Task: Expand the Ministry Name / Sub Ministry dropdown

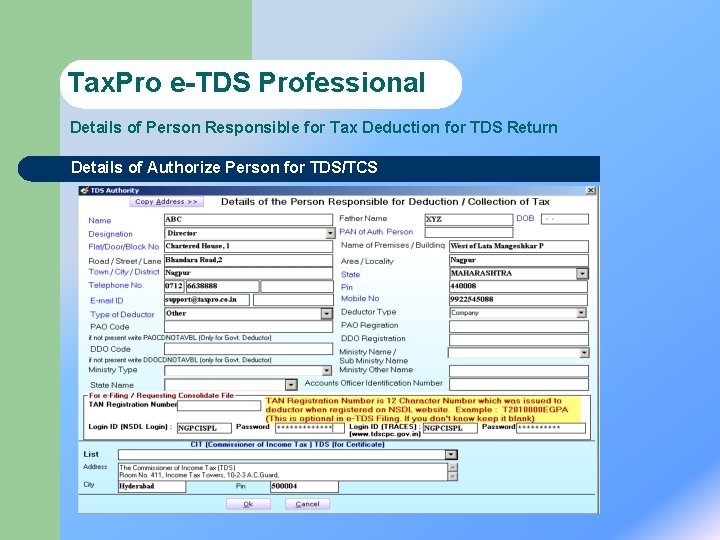Action: coord(584,353)
